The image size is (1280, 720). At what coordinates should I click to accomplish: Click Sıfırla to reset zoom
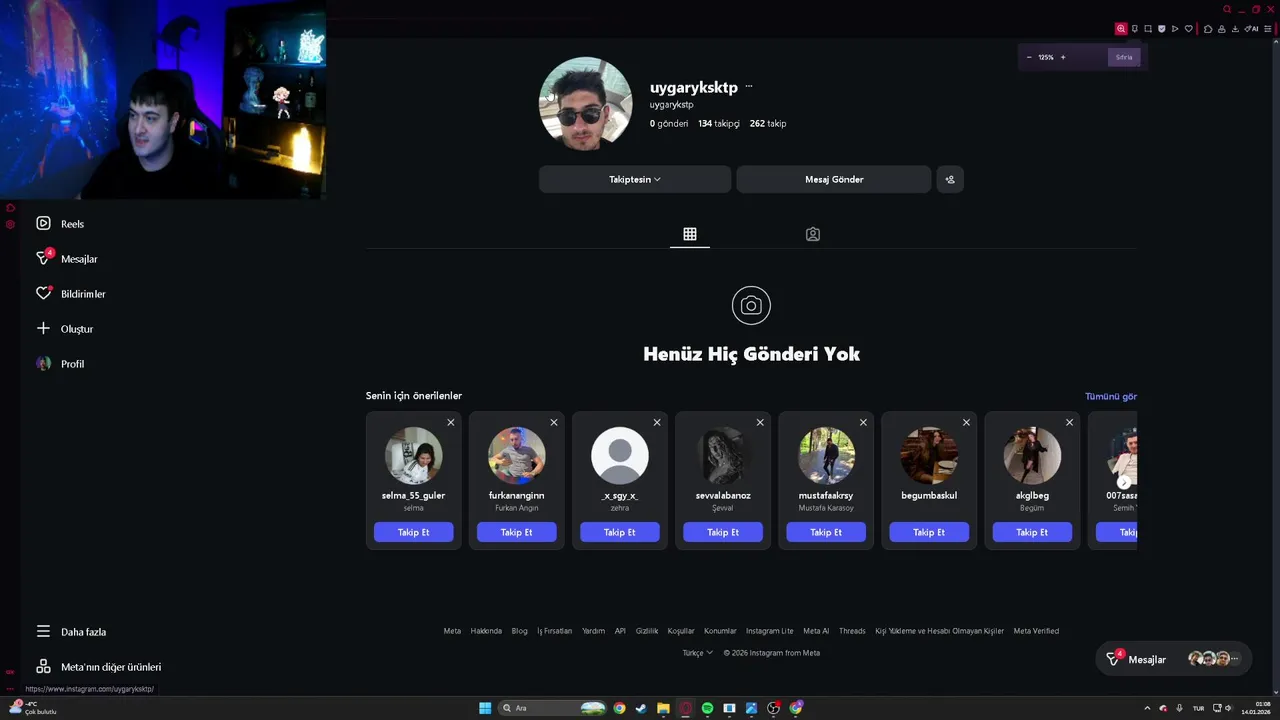[x=1124, y=57]
